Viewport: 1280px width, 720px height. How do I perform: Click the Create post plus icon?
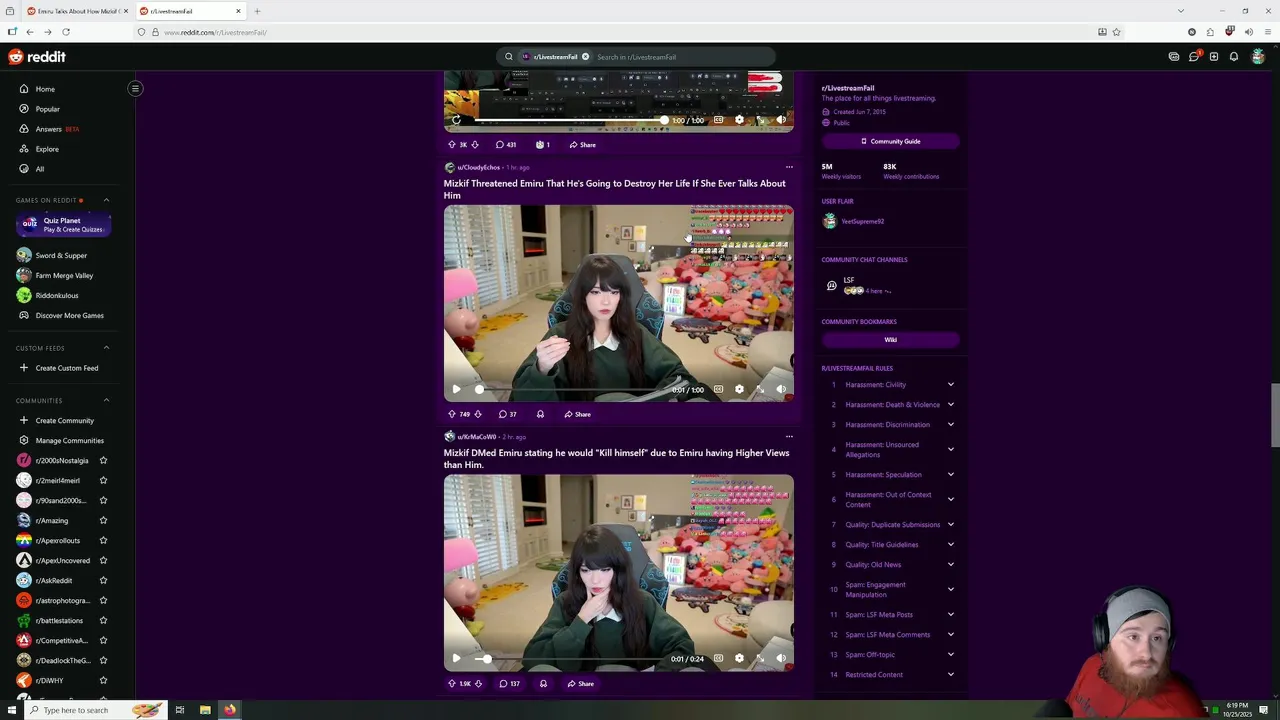pyautogui.click(x=1214, y=57)
